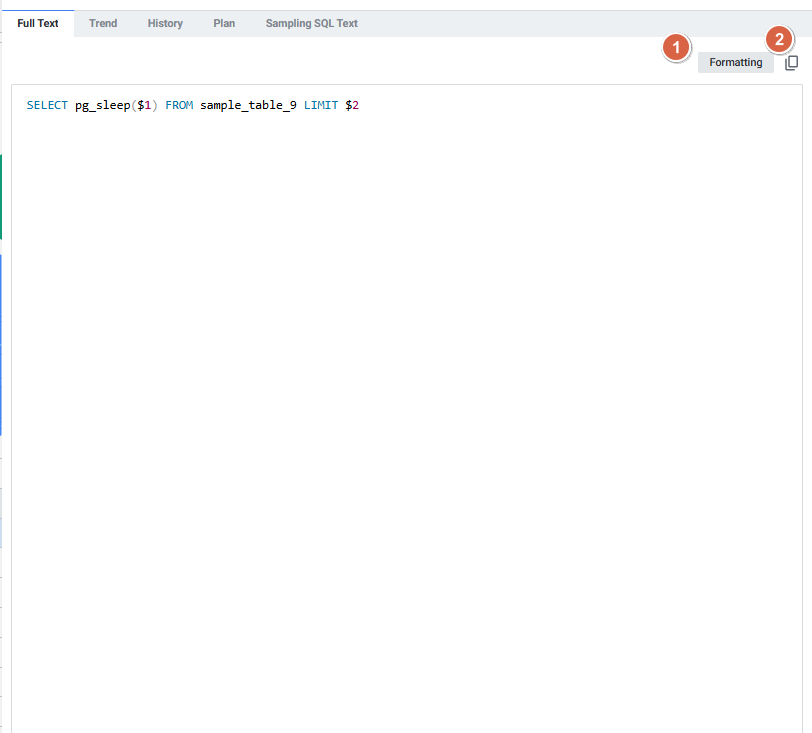Screen dimensions: 812x733
Task: Click the LIMIT keyword in the query
Action: pyautogui.click(x=321, y=105)
